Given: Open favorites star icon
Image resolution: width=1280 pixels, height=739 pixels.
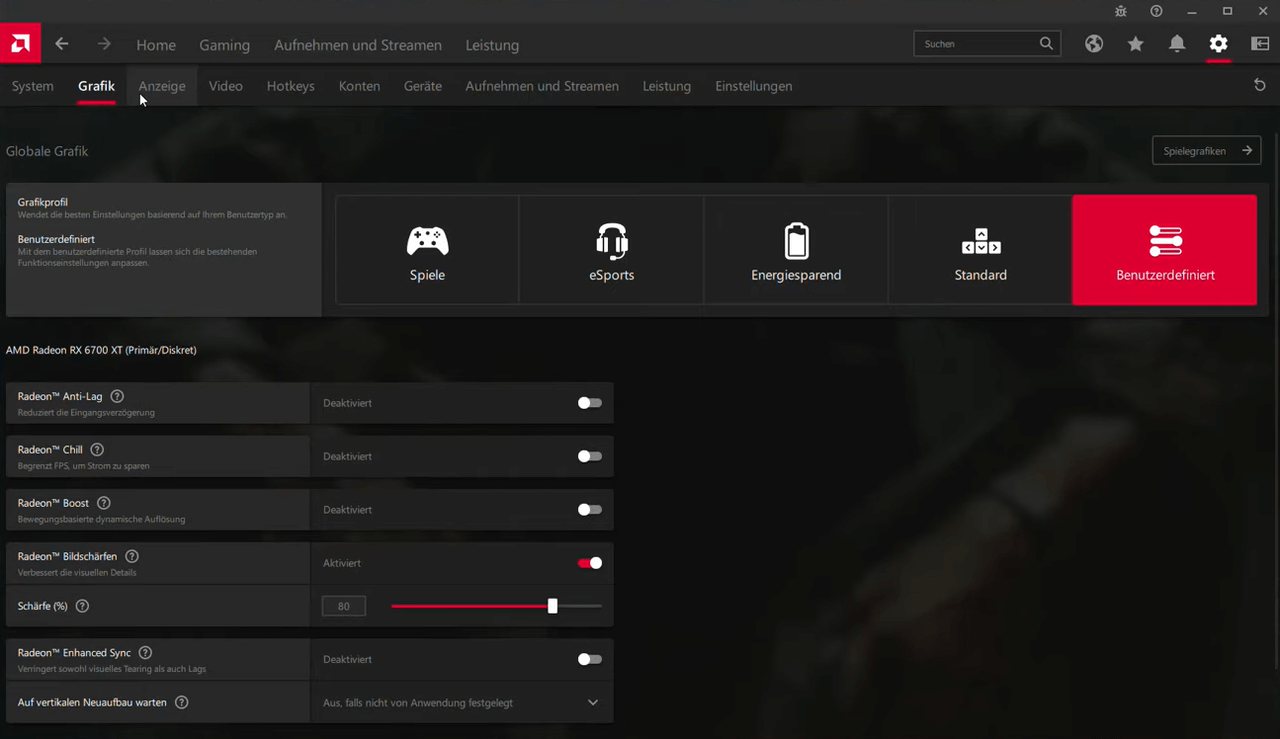Looking at the screenshot, I should [x=1135, y=44].
